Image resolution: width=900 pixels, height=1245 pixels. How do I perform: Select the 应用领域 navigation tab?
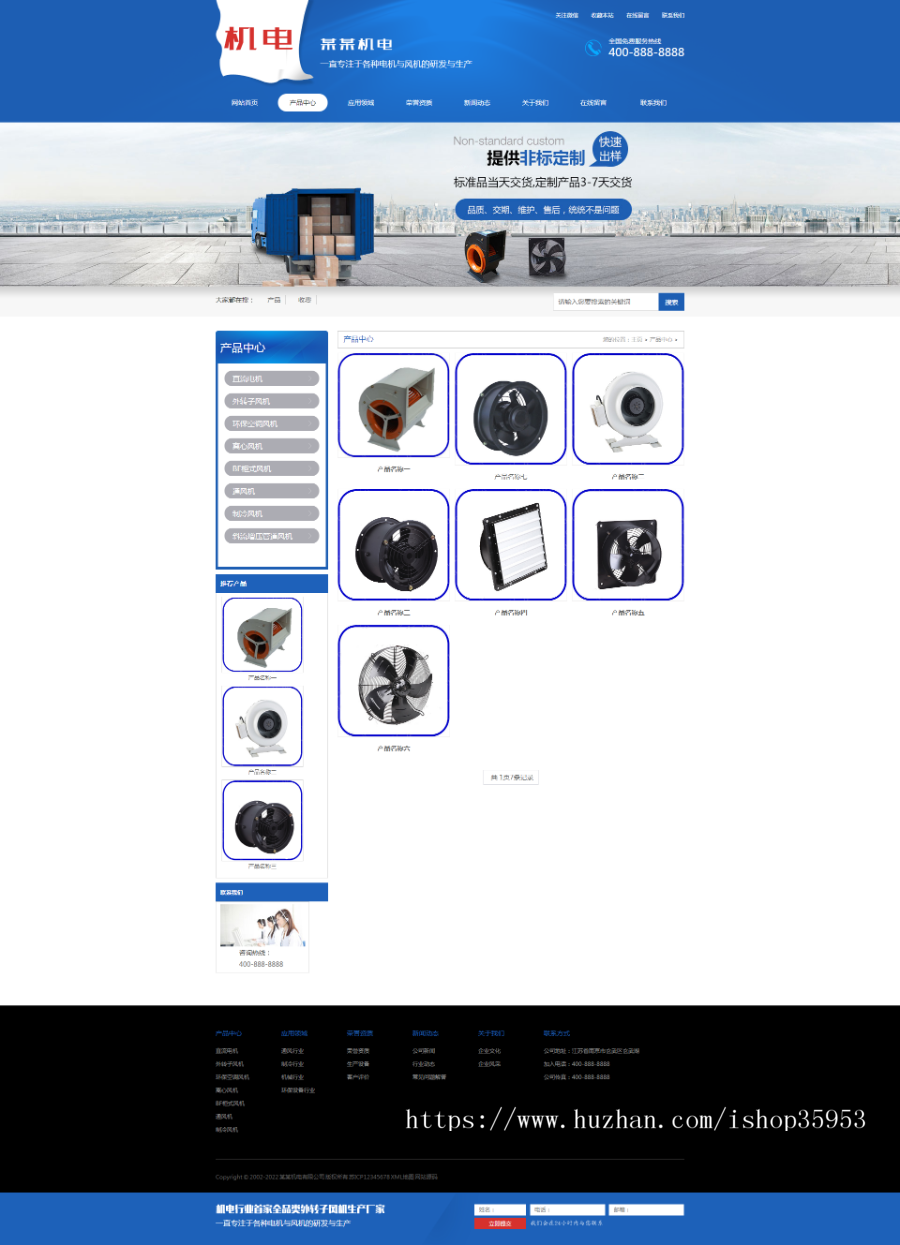pos(361,103)
